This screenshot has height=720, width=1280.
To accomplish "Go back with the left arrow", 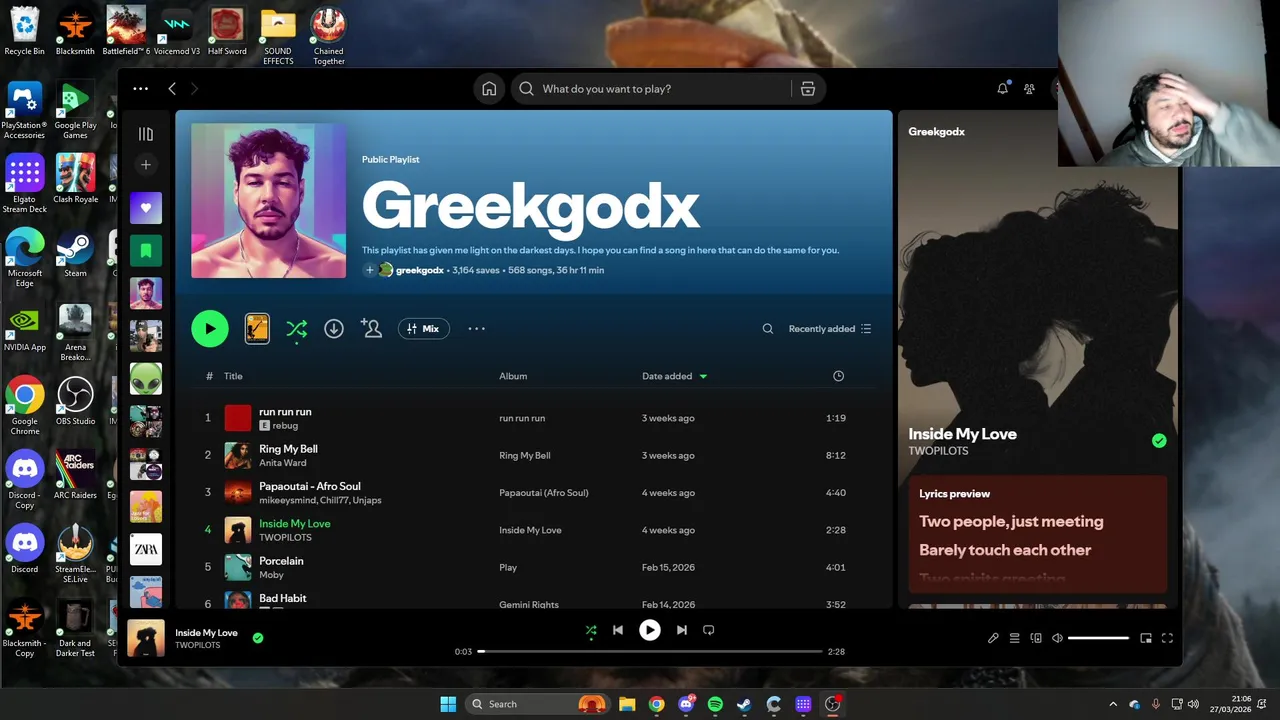I will click(x=172, y=89).
